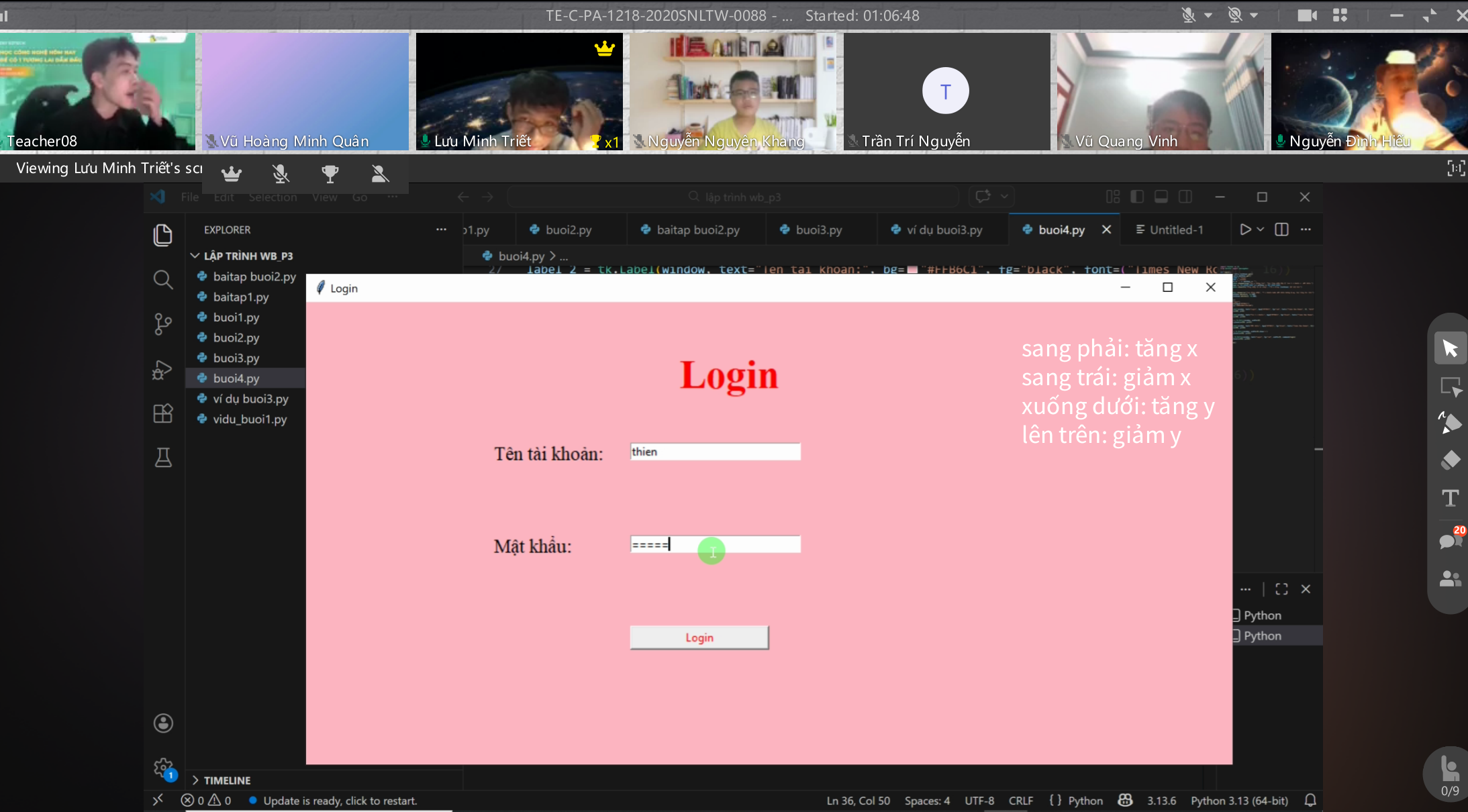The height and width of the screenshot is (812, 1468).
Task: Click the Tên tài khoản entry field
Action: tap(715, 452)
